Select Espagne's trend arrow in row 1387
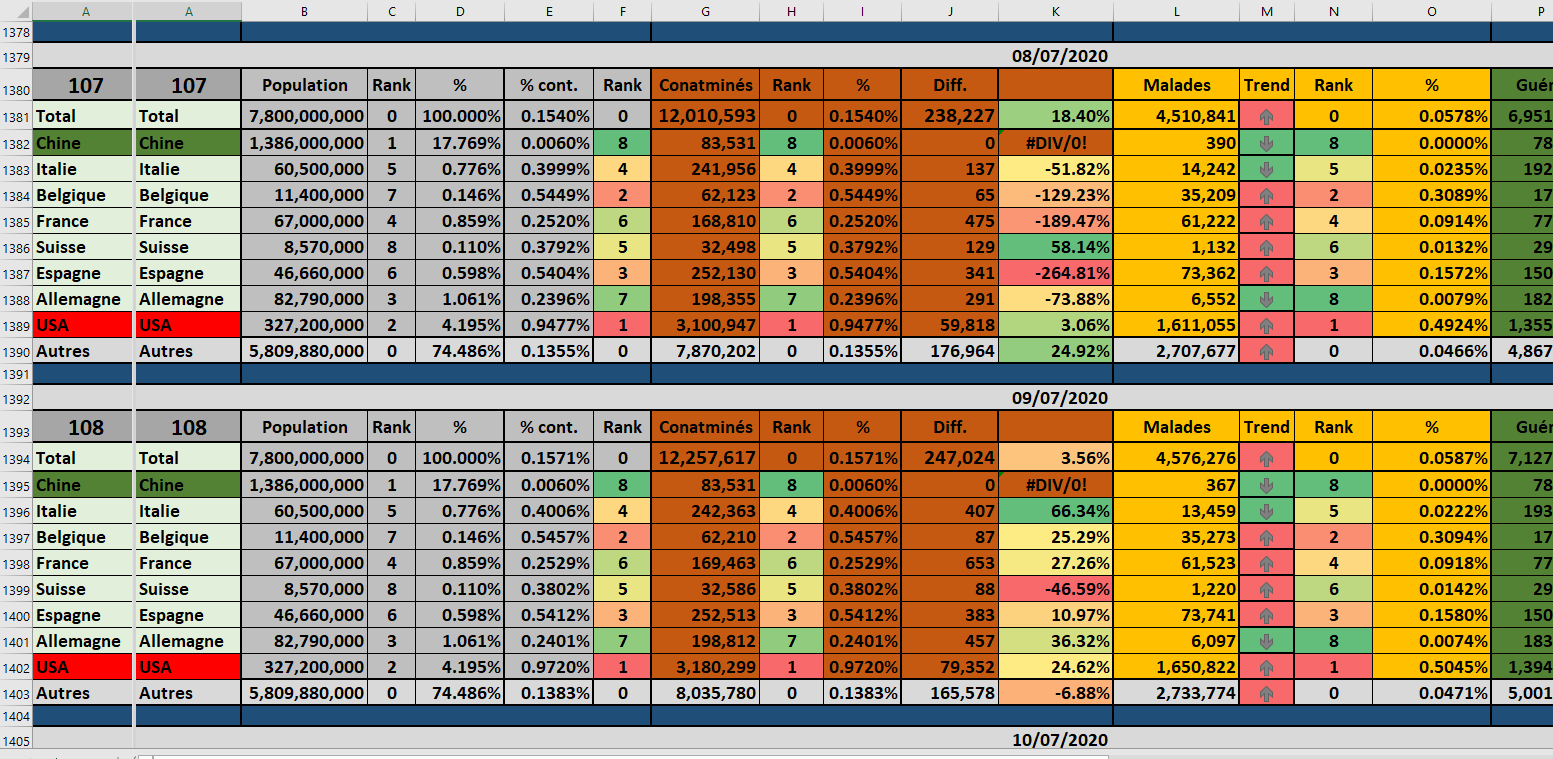The height and width of the screenshot is (759, 1553). click(x=1266, y=273)
